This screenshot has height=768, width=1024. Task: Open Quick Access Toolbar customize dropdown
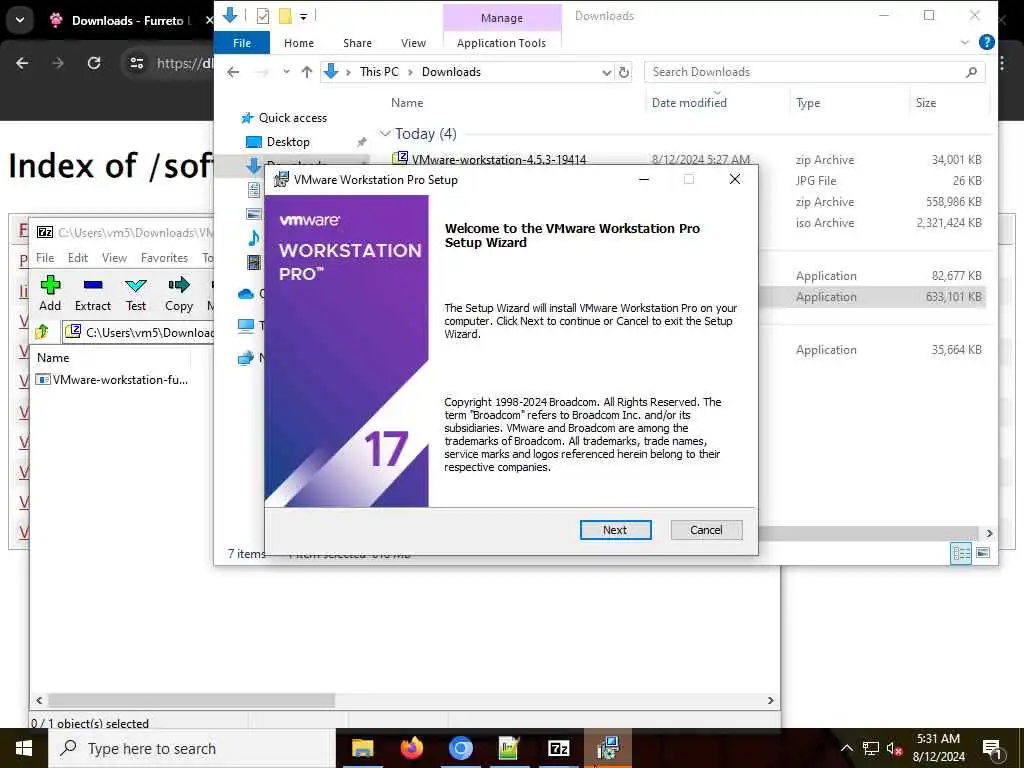304,16
